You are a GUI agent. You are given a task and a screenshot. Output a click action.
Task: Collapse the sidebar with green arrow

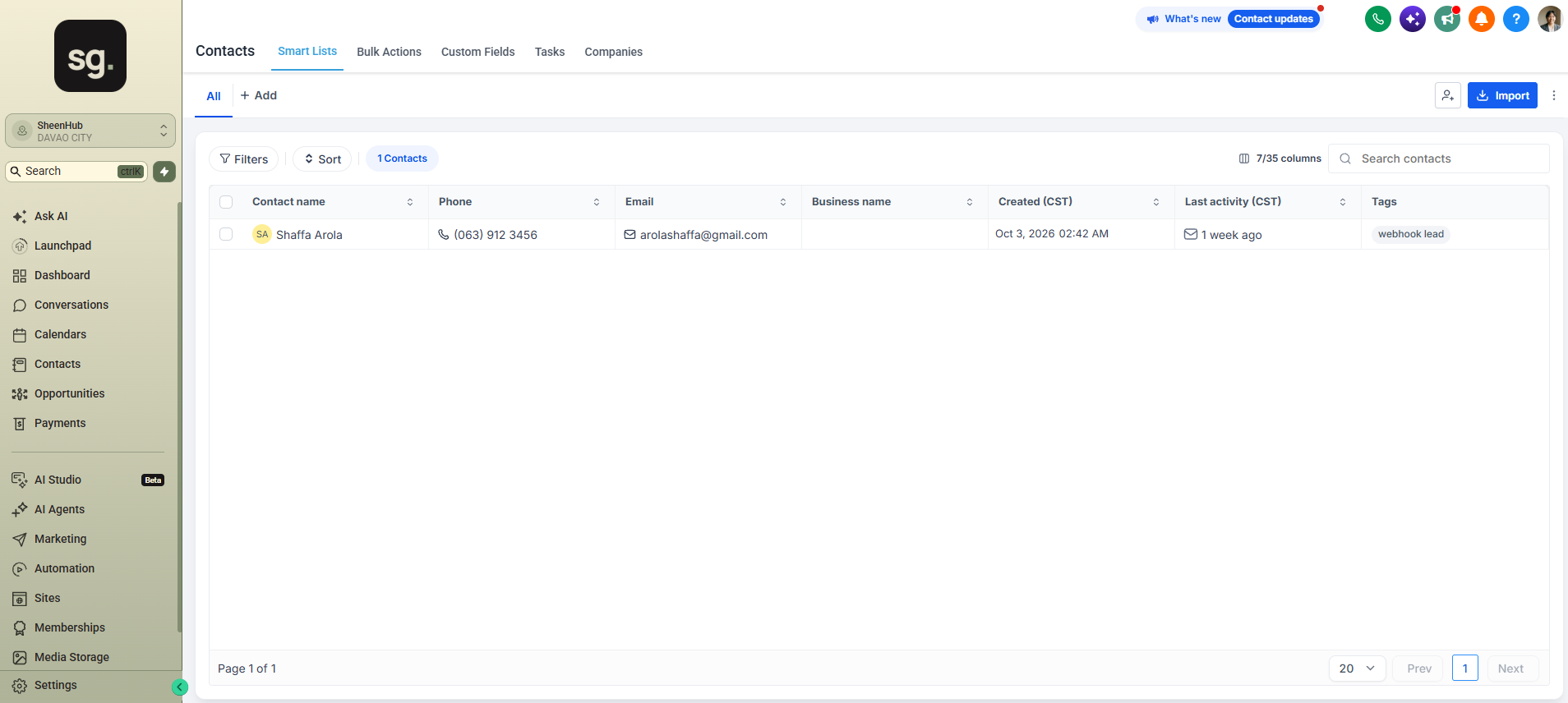(180, 687)
